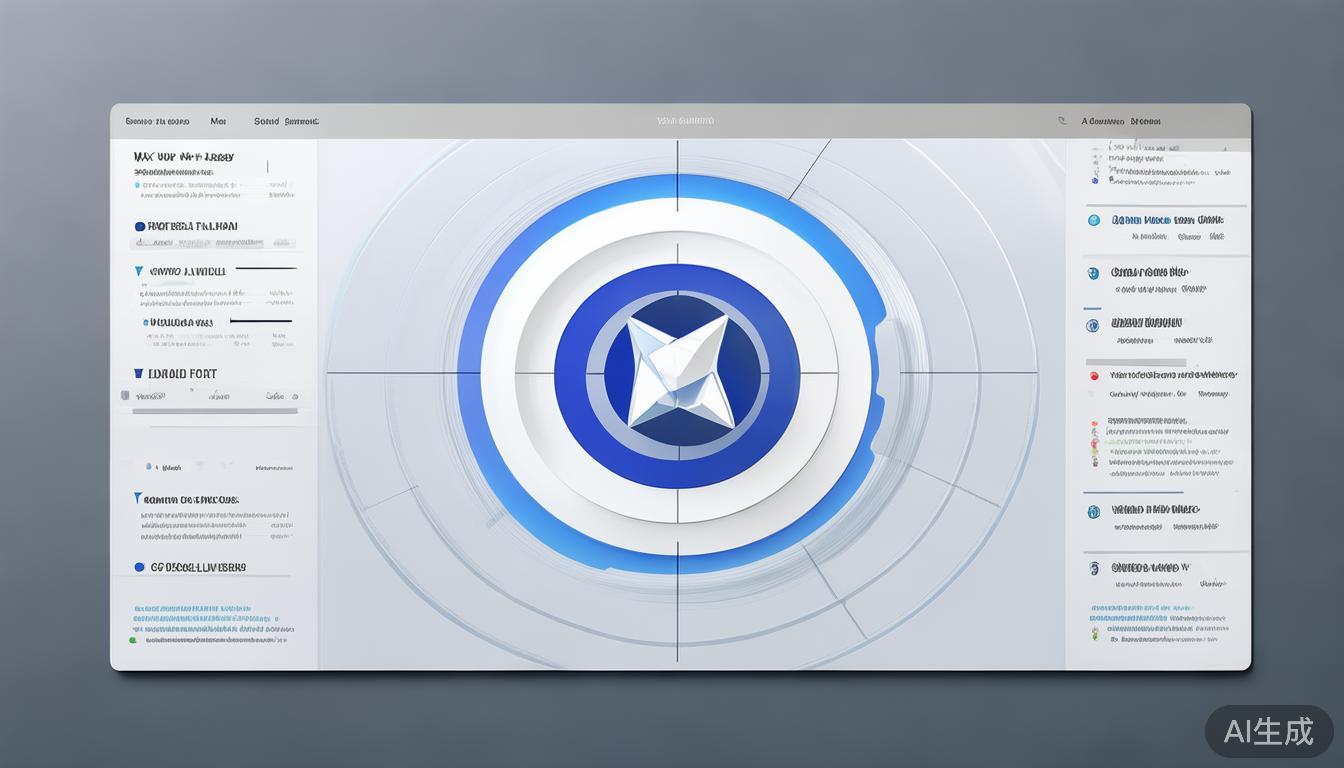Click the bottom-most blue icon in the right panel
1344x768 pixels.
coord(1094,568)
